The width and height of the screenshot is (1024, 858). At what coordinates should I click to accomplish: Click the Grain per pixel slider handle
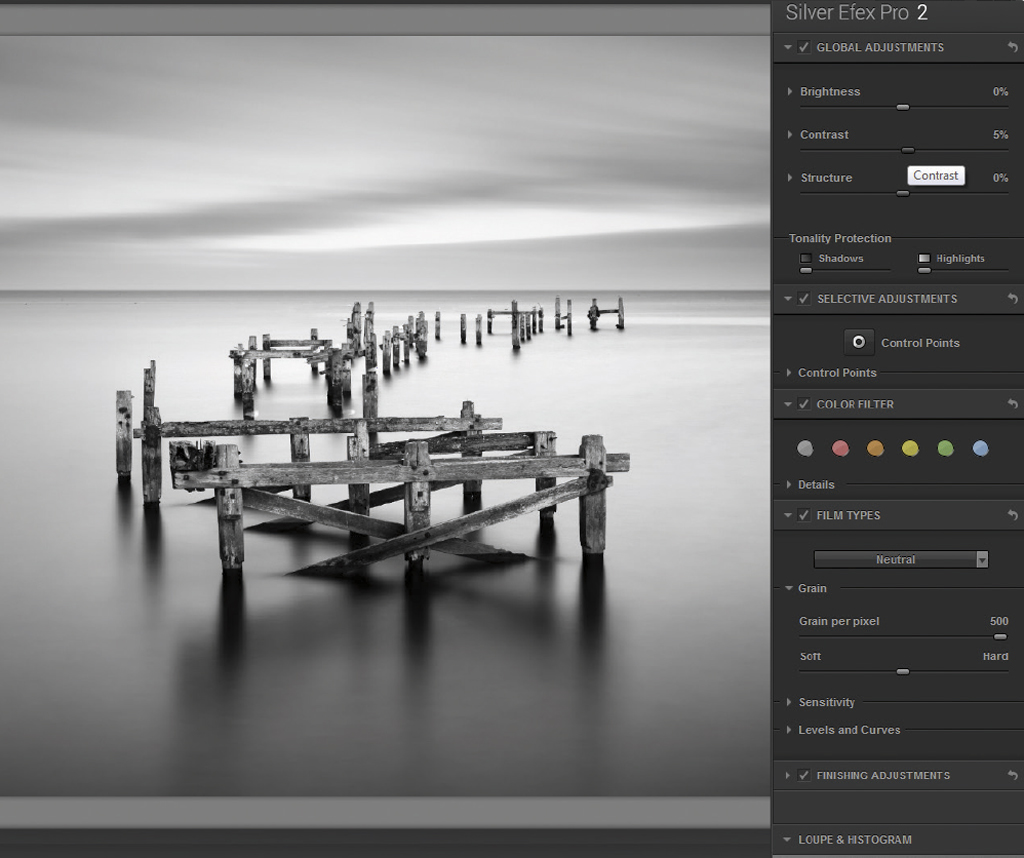(x=1000, y=637)
